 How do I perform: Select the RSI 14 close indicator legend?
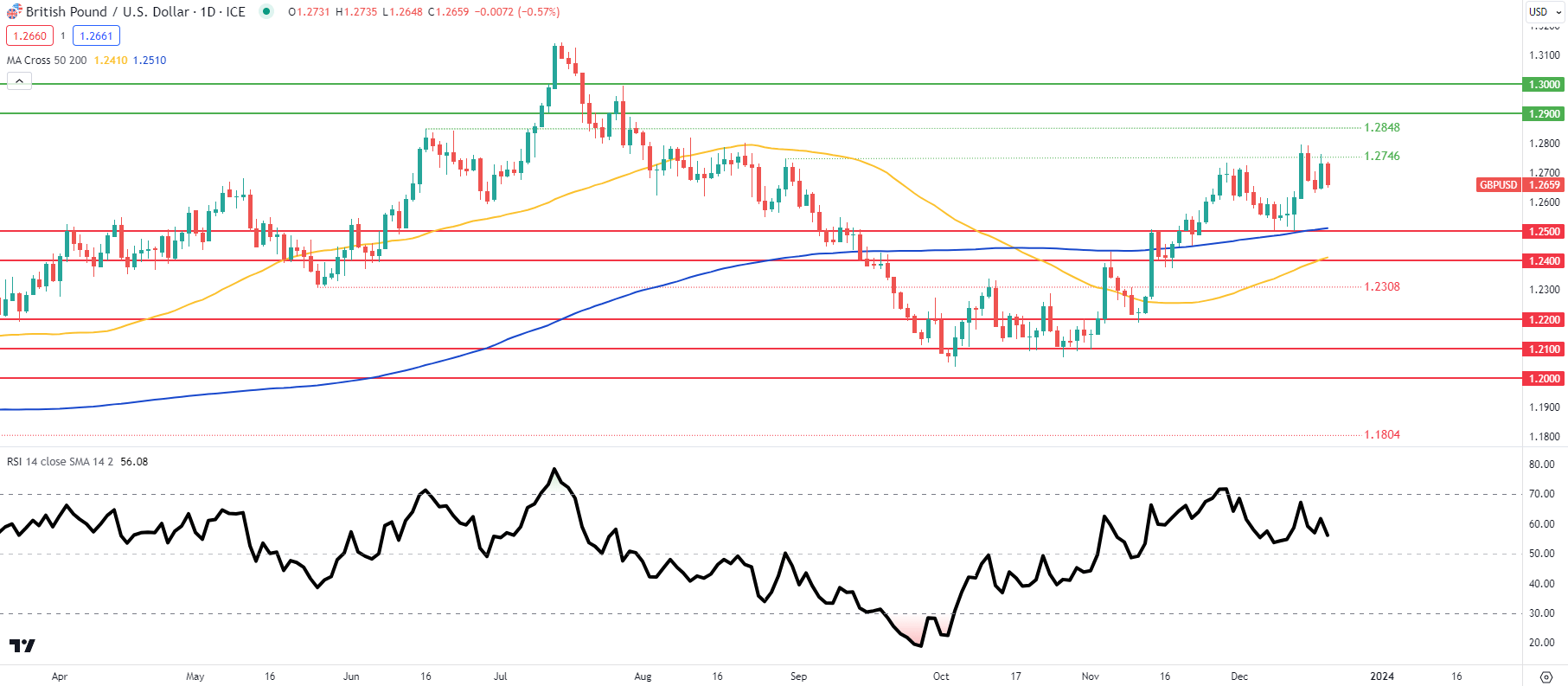(61, 462)
